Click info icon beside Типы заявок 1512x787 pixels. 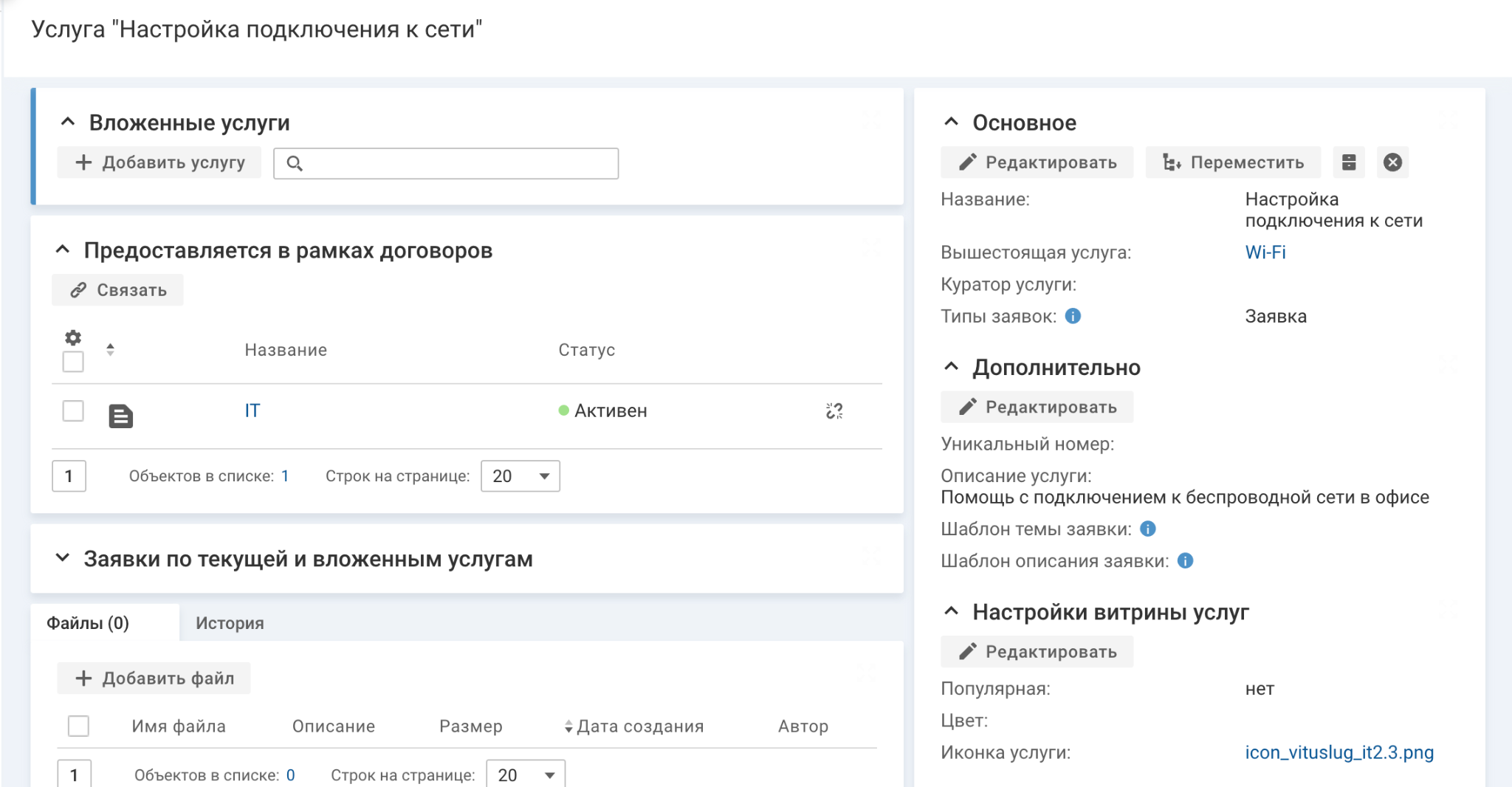[1073, 316]
